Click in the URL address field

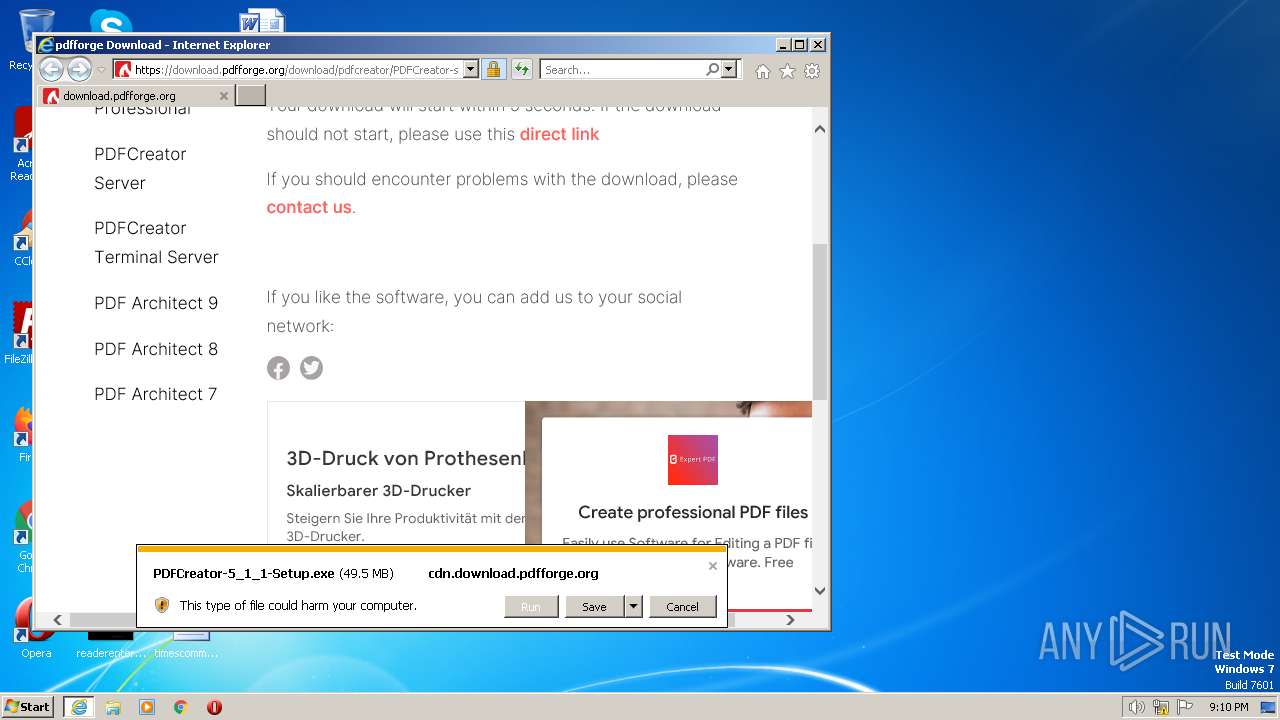296,69
